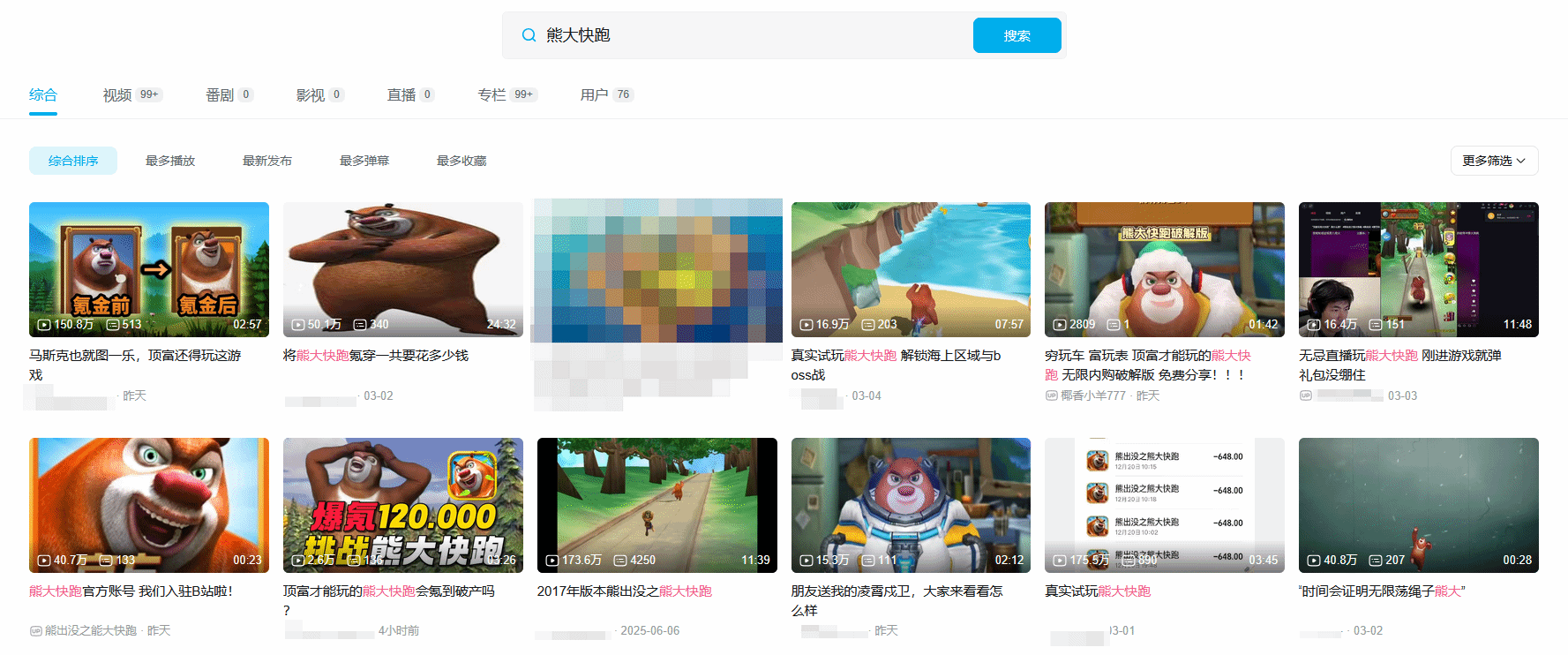Screen dimensions: 1568x655
Task: Sort results by 最多播放
Action: pyautogui.click(x=170, y=161)
